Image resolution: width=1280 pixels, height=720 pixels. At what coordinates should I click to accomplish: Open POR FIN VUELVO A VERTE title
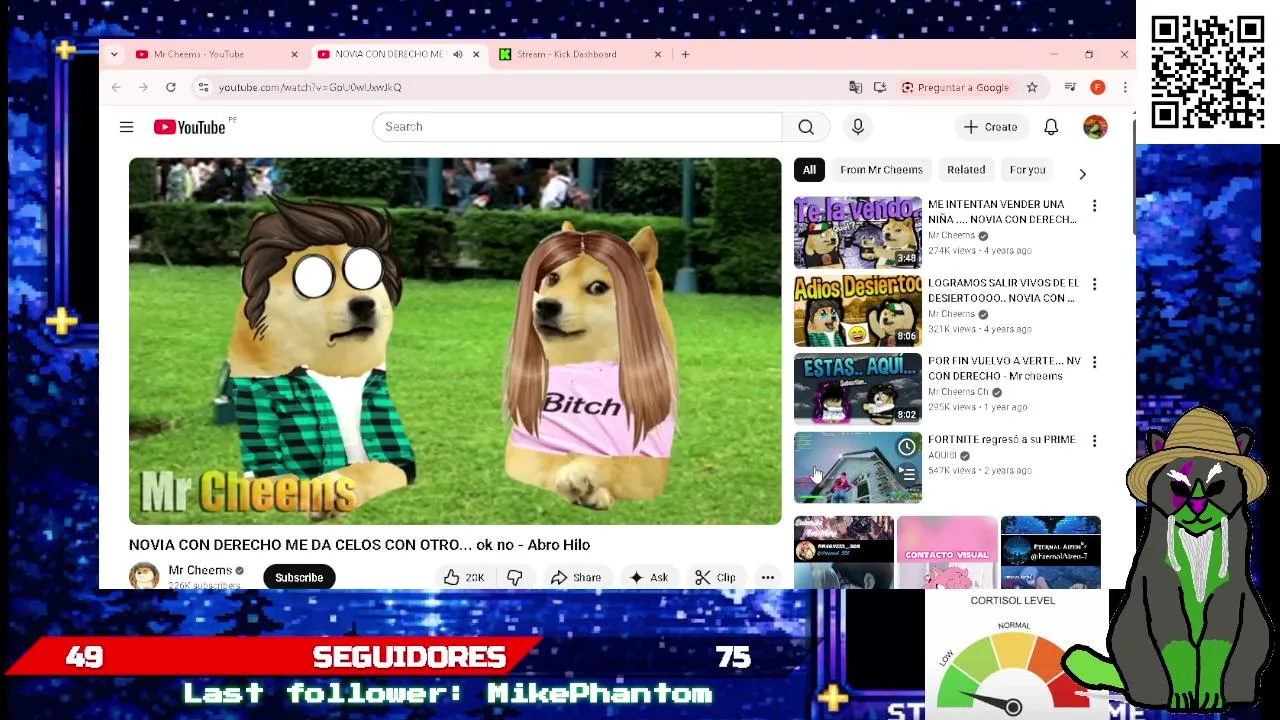[x=1004, y=368]
